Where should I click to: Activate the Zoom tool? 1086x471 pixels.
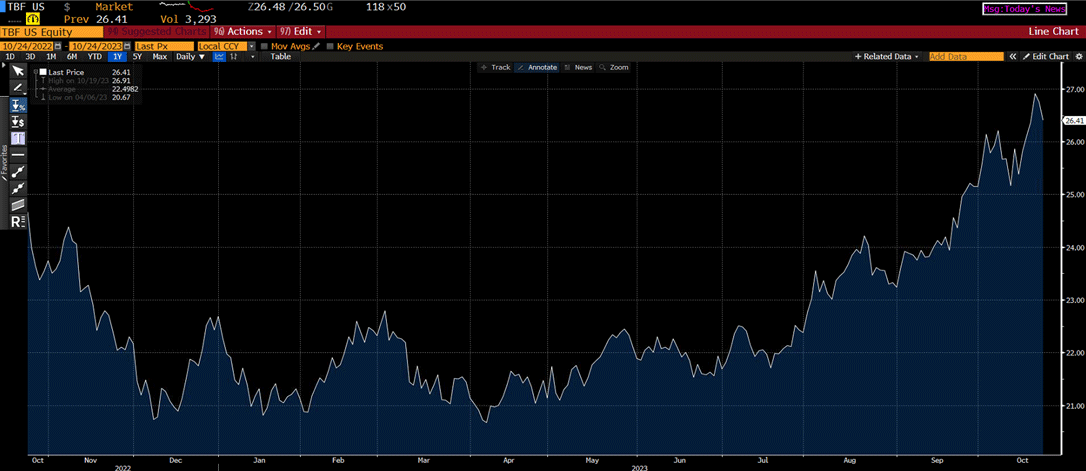614,67
